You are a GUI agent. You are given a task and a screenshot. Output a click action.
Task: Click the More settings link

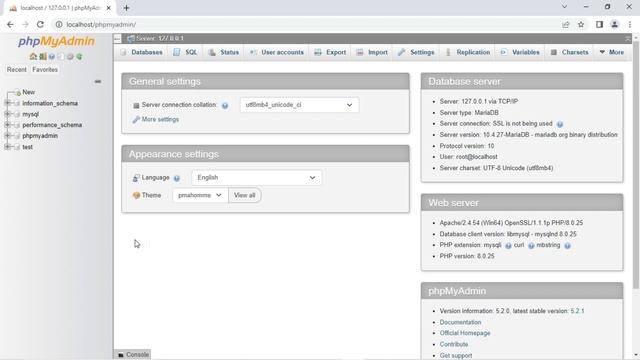(x=160, y=120)
